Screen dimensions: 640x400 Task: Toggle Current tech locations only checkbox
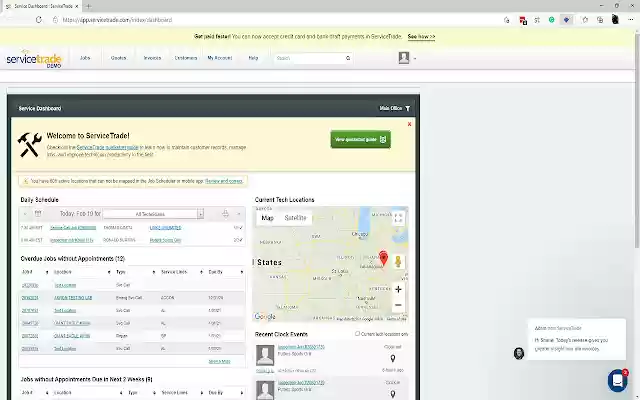click(x=357, y=333)
